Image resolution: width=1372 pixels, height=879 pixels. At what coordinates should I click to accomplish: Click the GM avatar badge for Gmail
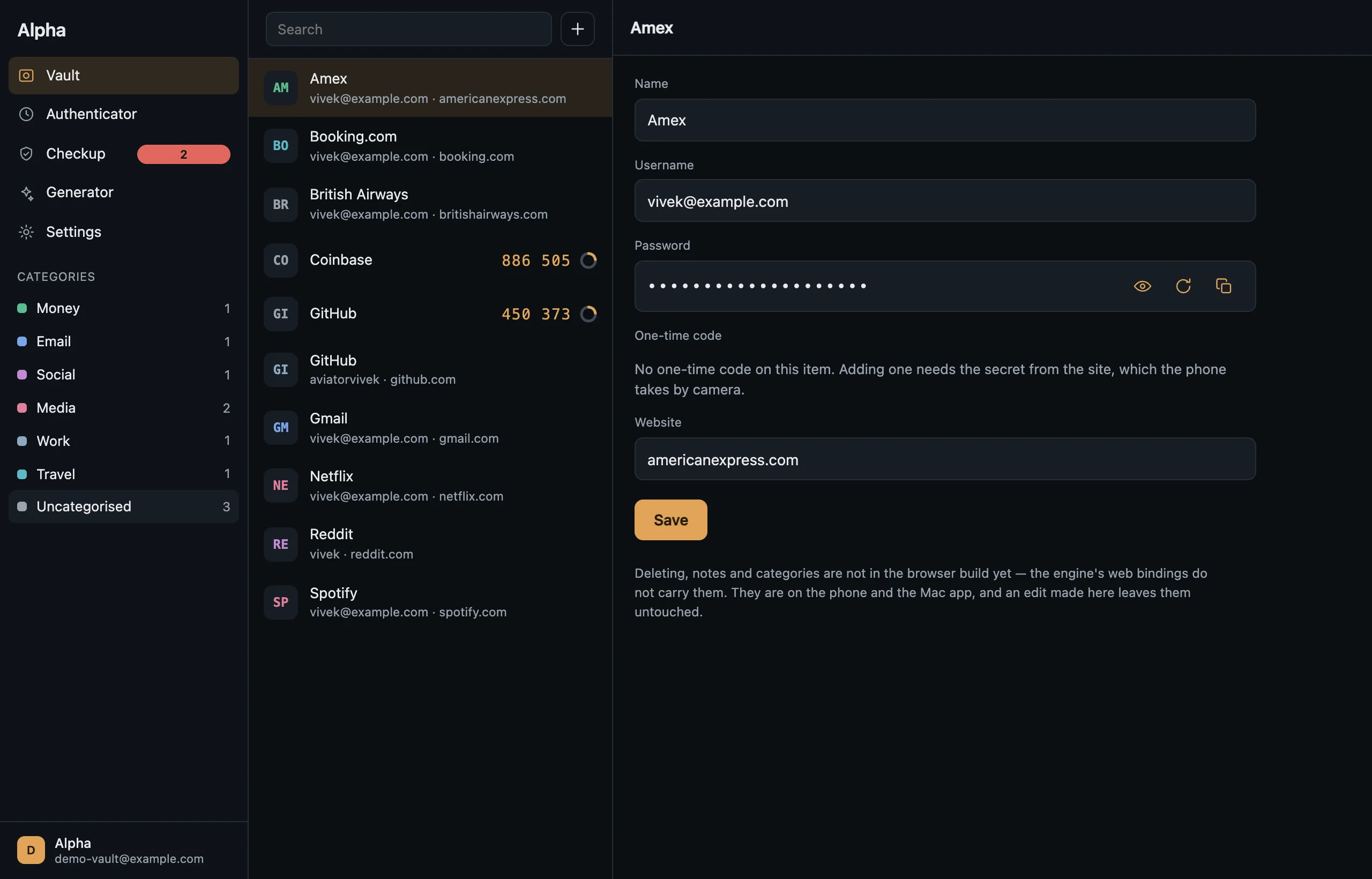pyautogui.click(x=281, y=428)
